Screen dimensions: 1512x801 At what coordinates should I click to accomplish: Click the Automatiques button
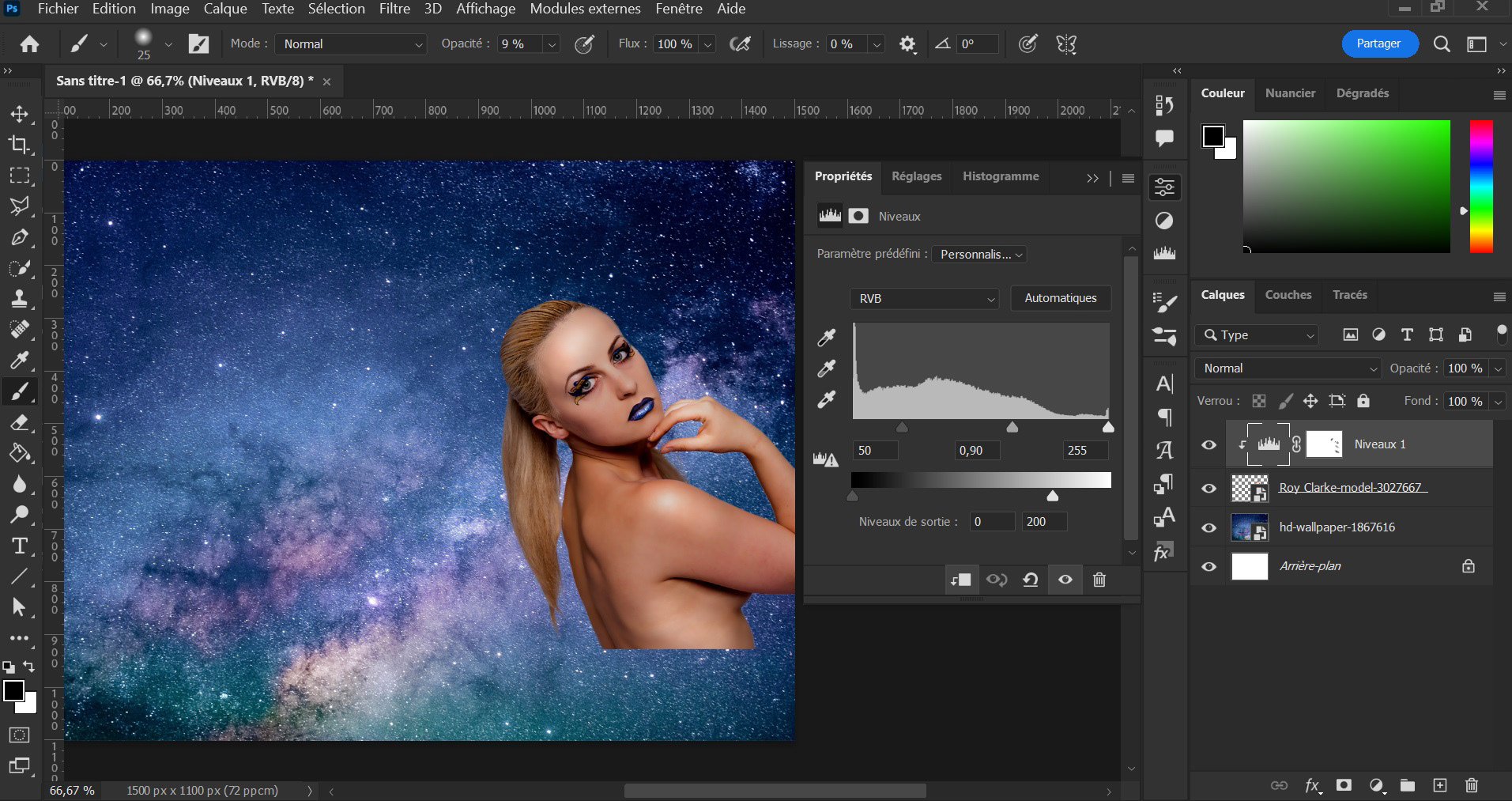[1061, 298]
